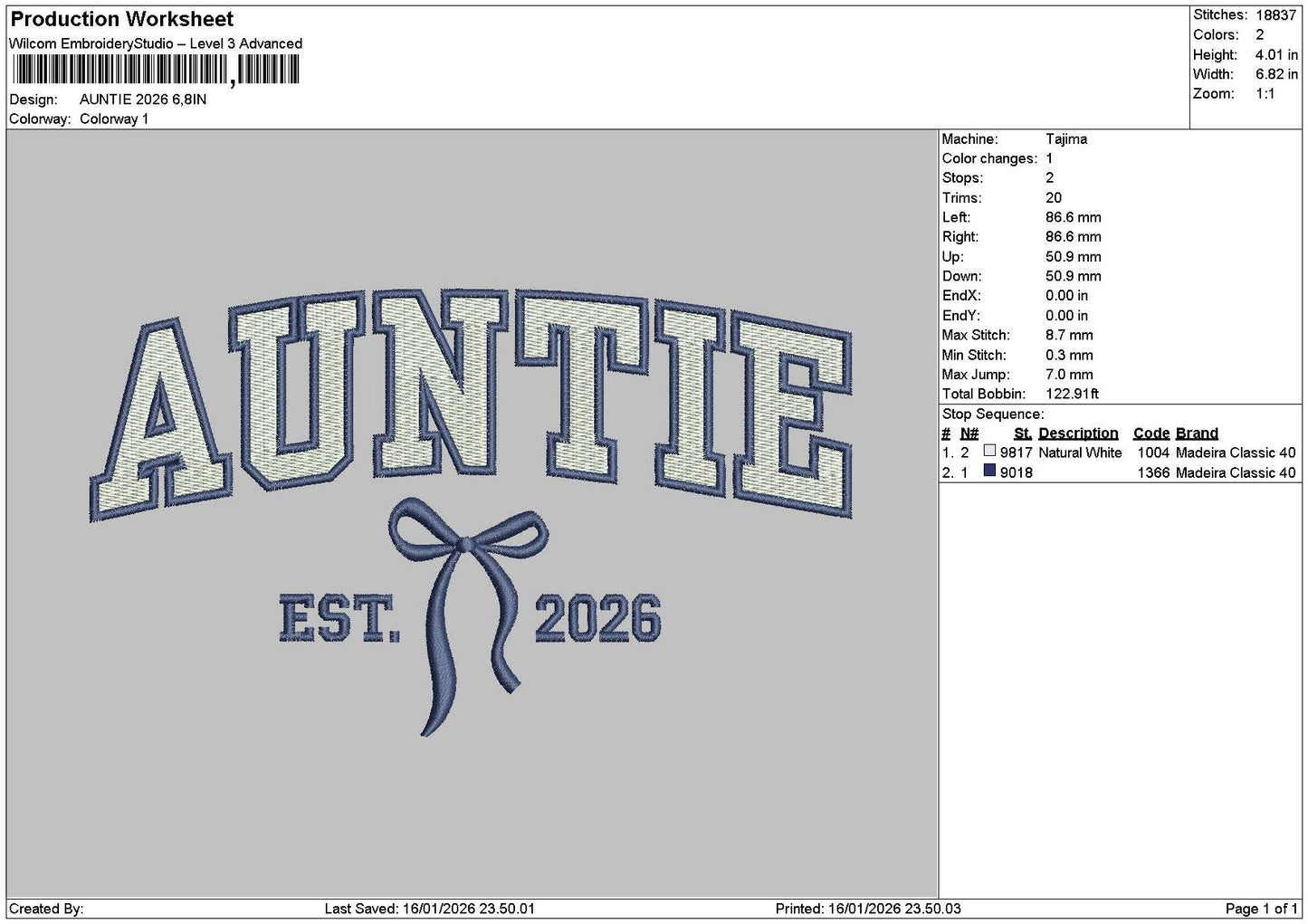The image size is (1308, 924).
Task: Click the 'Brand' column header
Action: [x=1197, y=433]
